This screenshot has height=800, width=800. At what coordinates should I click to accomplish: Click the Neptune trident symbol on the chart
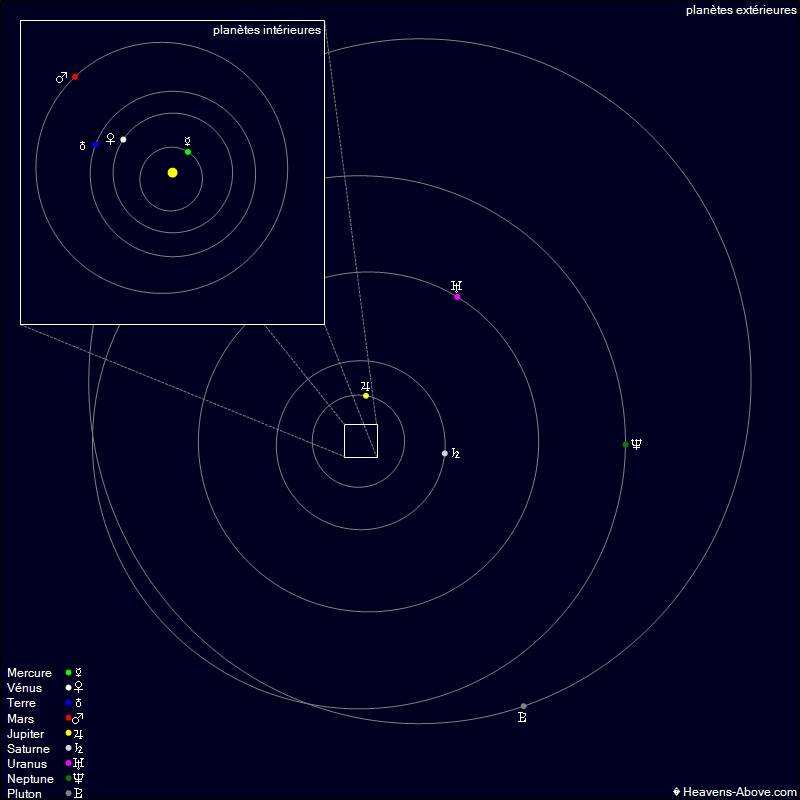636,444
